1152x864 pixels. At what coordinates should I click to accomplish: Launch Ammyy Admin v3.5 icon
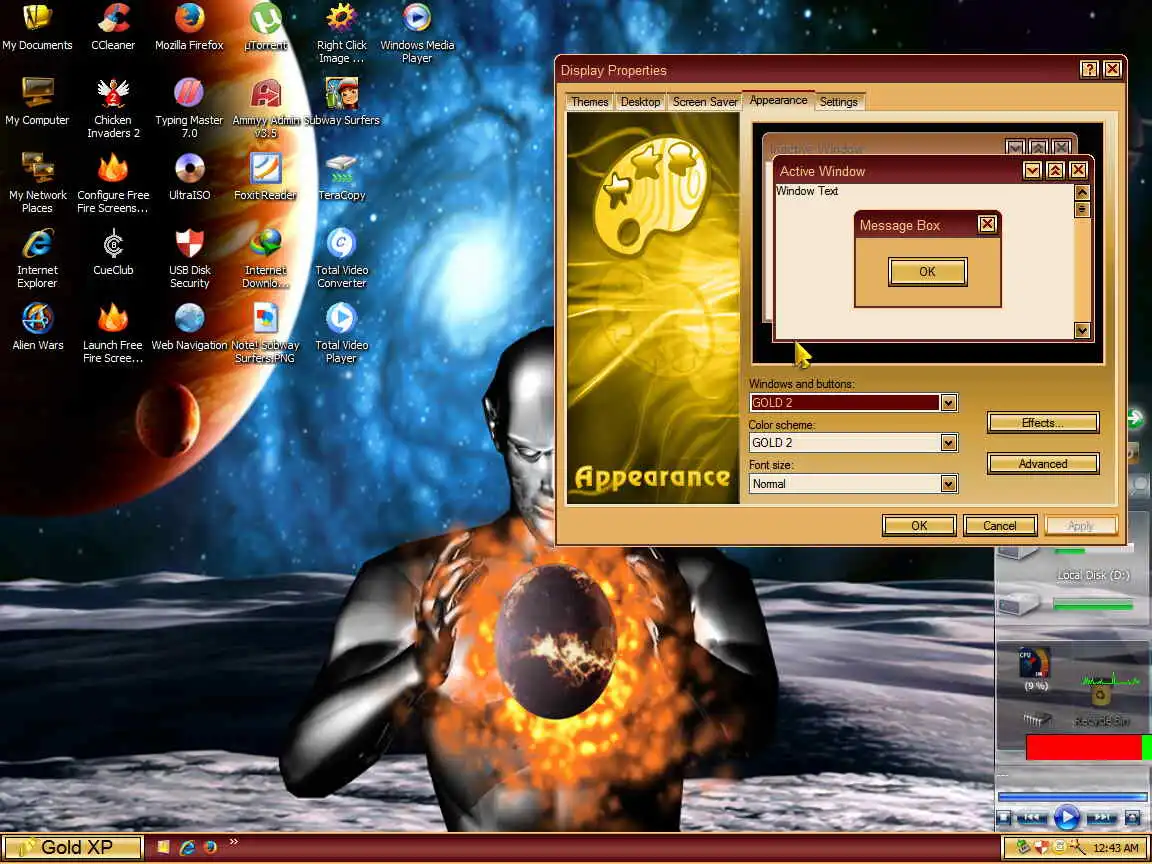(x=265, y=108)
